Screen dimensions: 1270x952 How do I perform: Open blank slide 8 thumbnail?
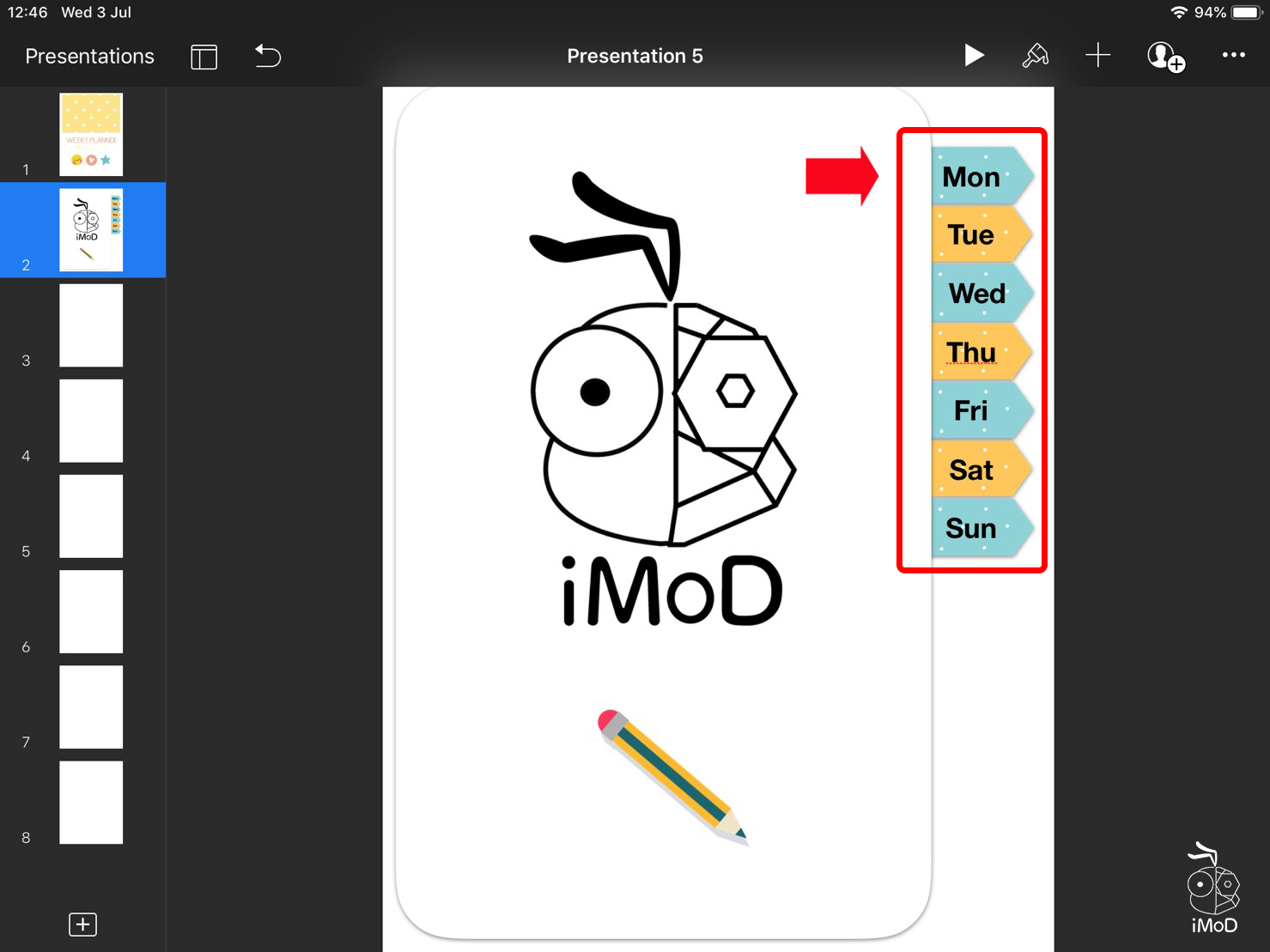(91, 802)
